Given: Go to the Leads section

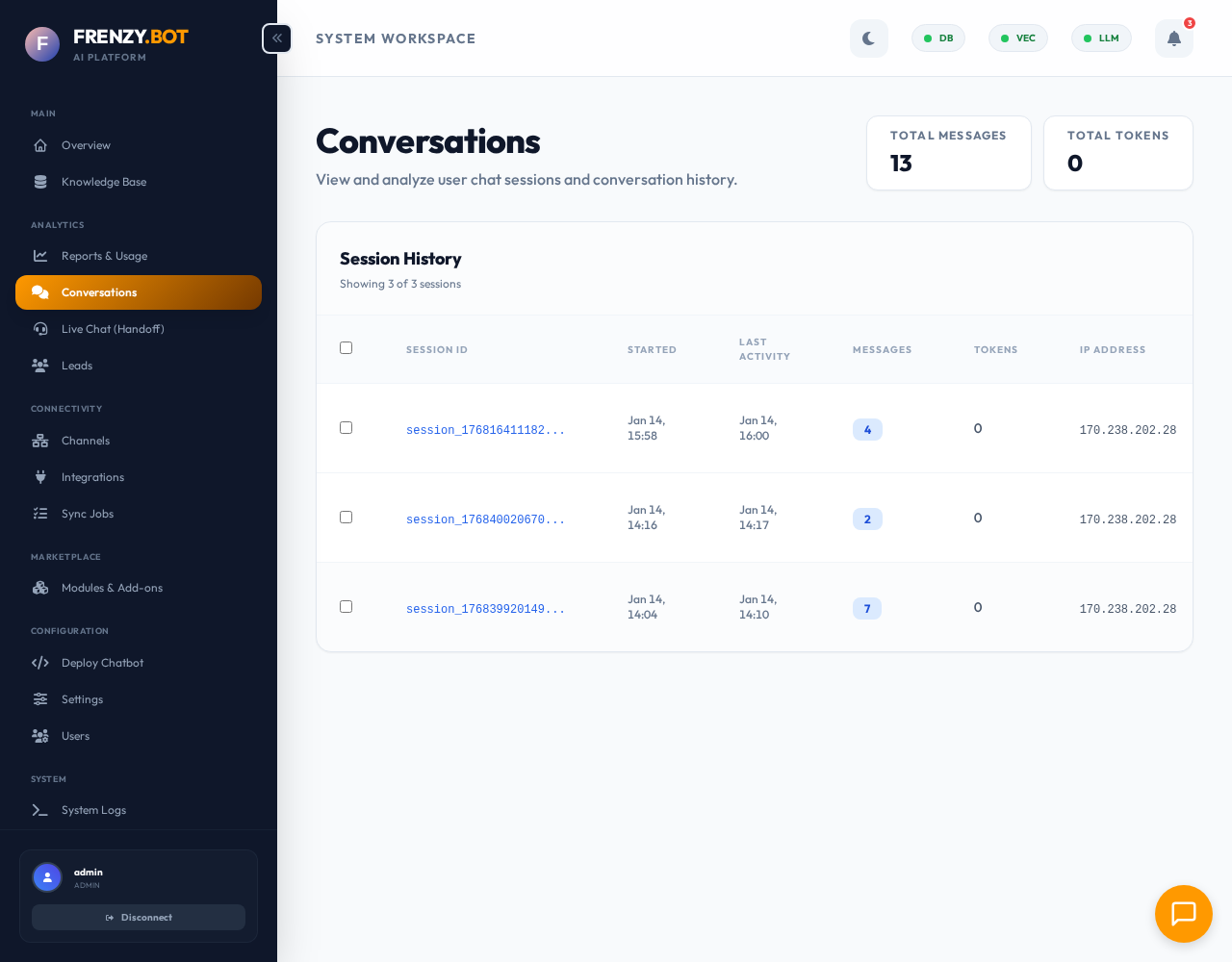Looking at the screenshot, I should [x=78, y=366].
